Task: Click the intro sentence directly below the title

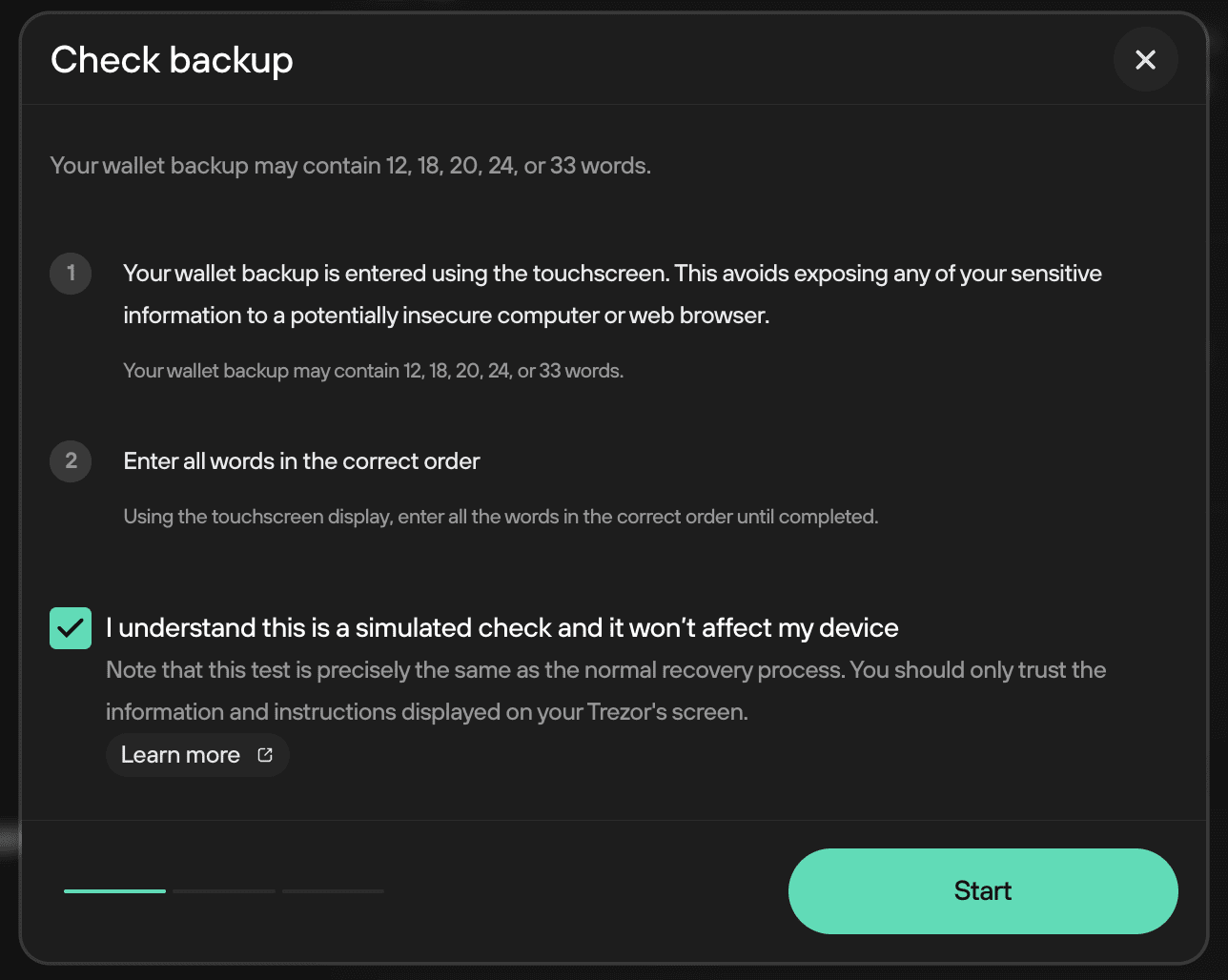Action: pos(351,166)
